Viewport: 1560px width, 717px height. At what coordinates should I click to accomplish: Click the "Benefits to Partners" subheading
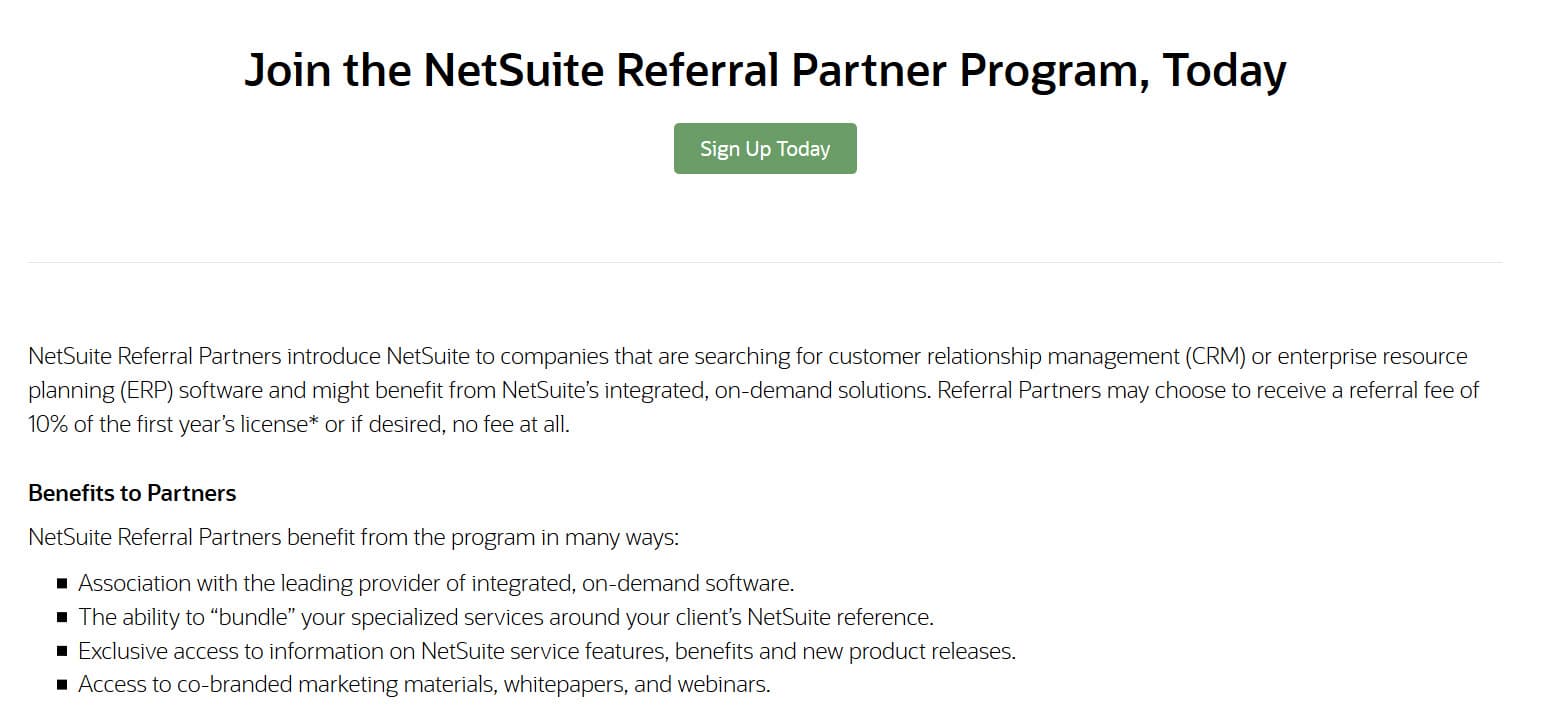(132, 493)
